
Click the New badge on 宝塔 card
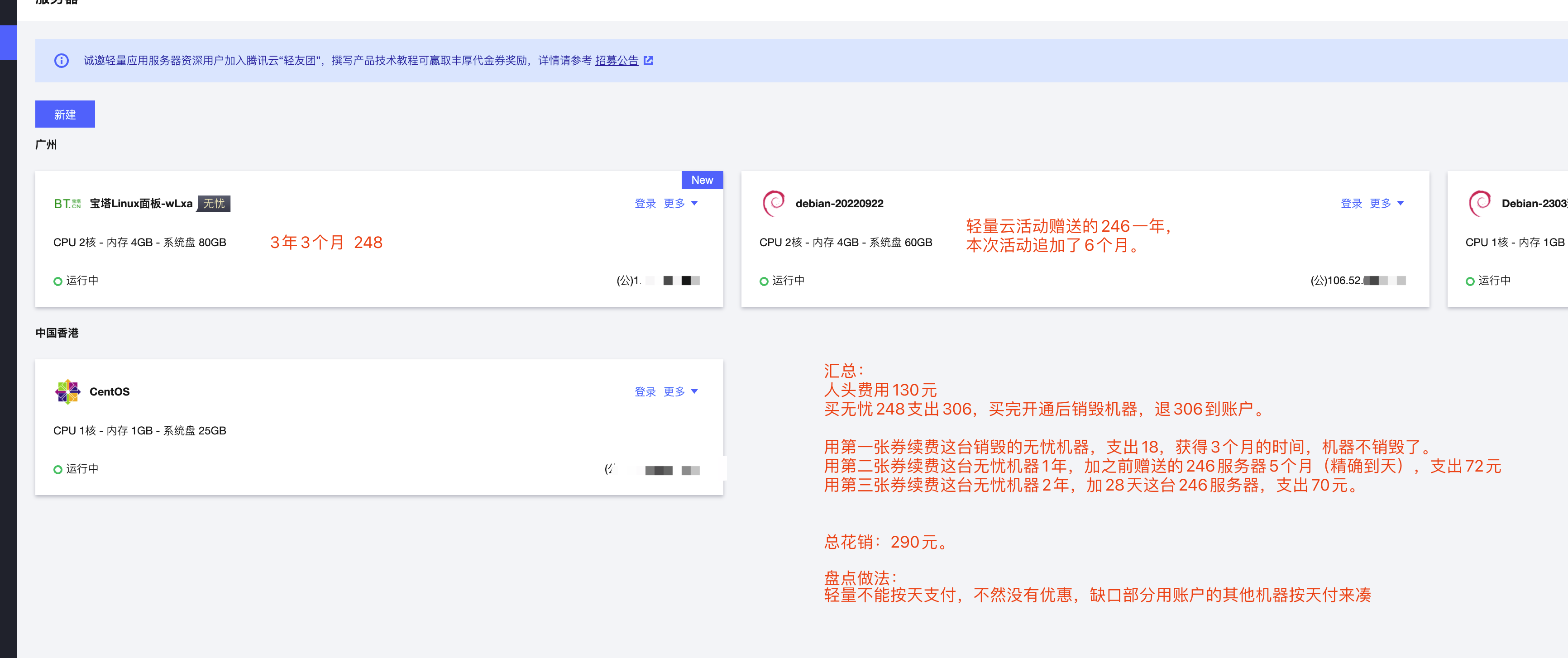pos(702,180)
